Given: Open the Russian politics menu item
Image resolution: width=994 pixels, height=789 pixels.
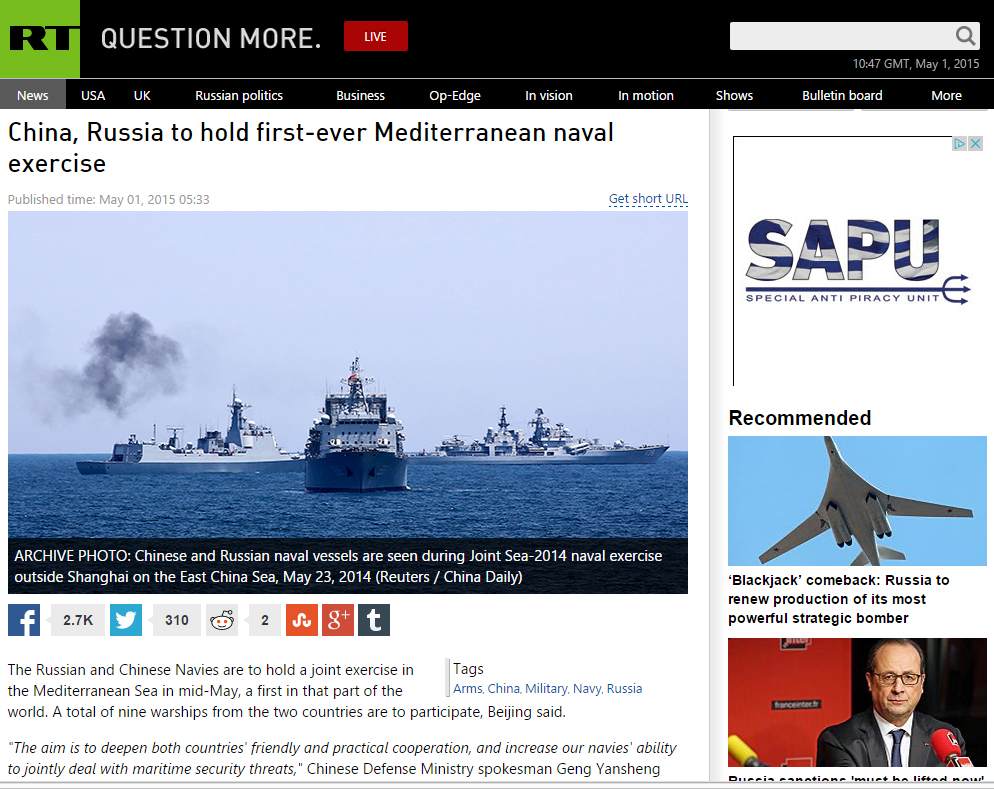Looking at the screenshot, I should [239, 95].
